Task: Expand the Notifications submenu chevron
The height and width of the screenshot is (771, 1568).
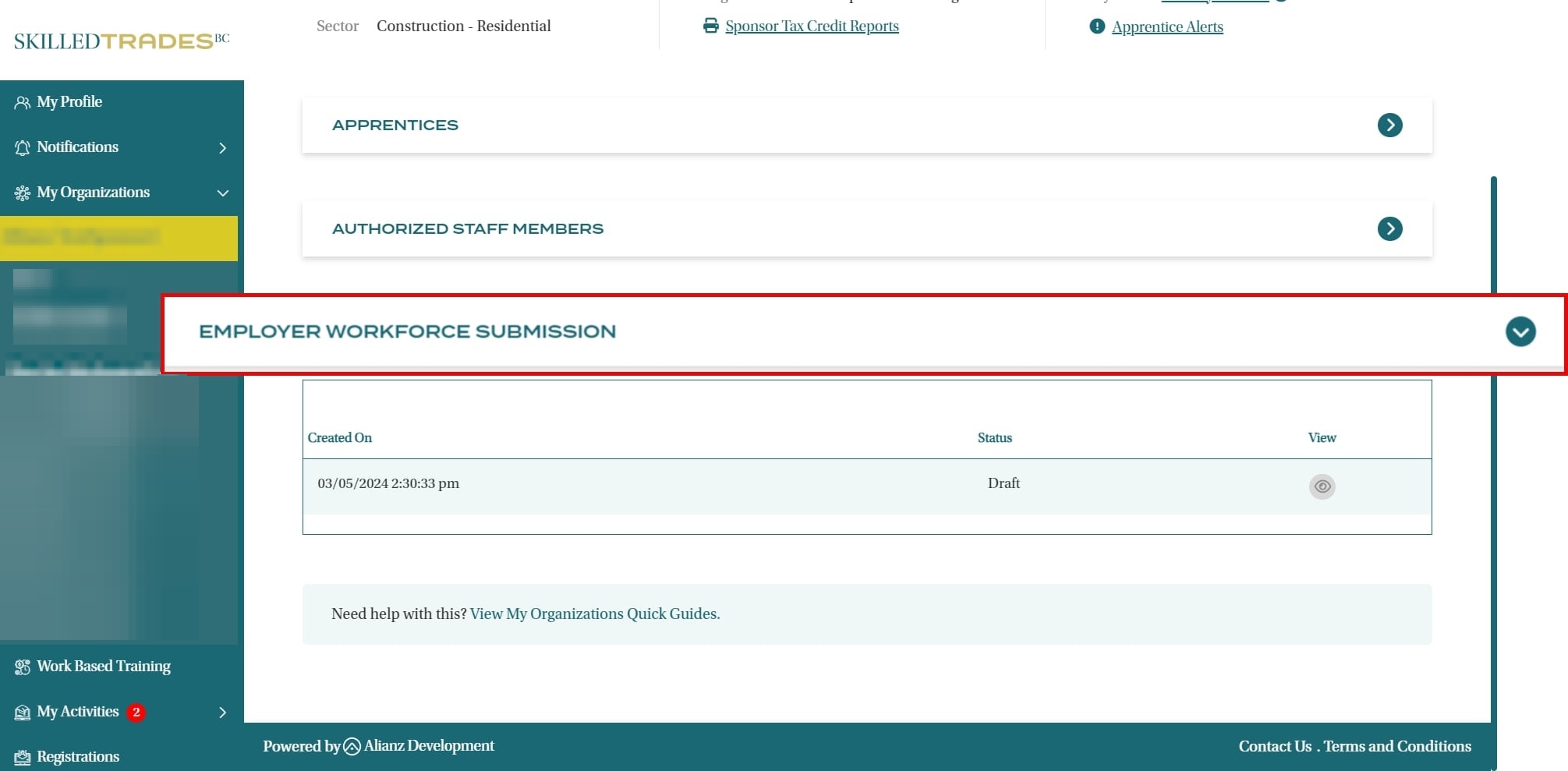Action: tap(222, 147)
